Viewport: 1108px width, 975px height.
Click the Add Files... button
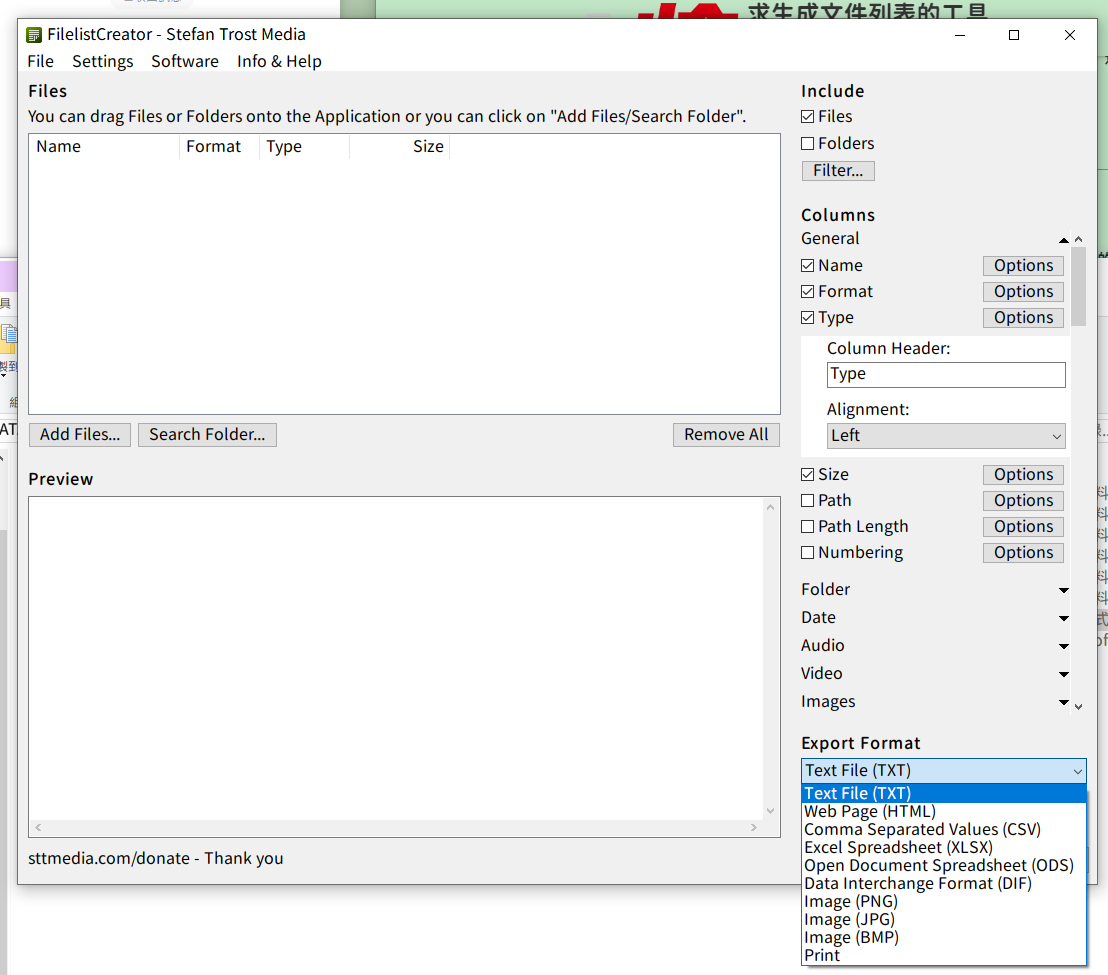click(80, 435)
